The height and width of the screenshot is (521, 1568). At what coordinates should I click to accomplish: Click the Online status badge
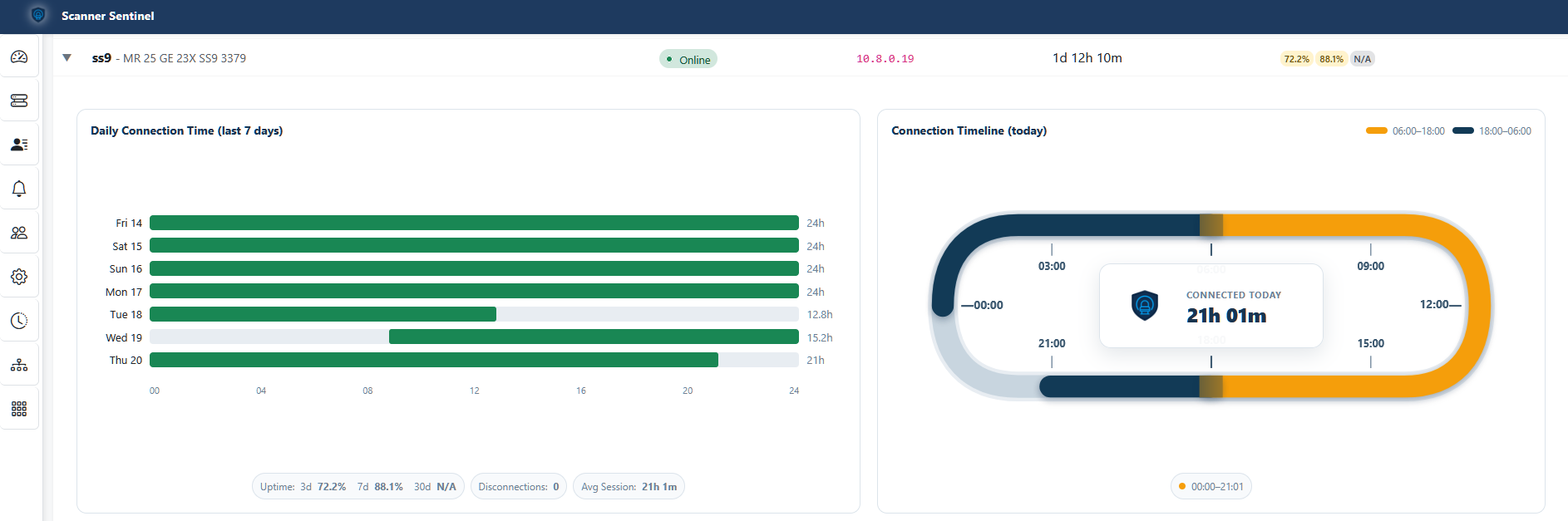point(688,59)
